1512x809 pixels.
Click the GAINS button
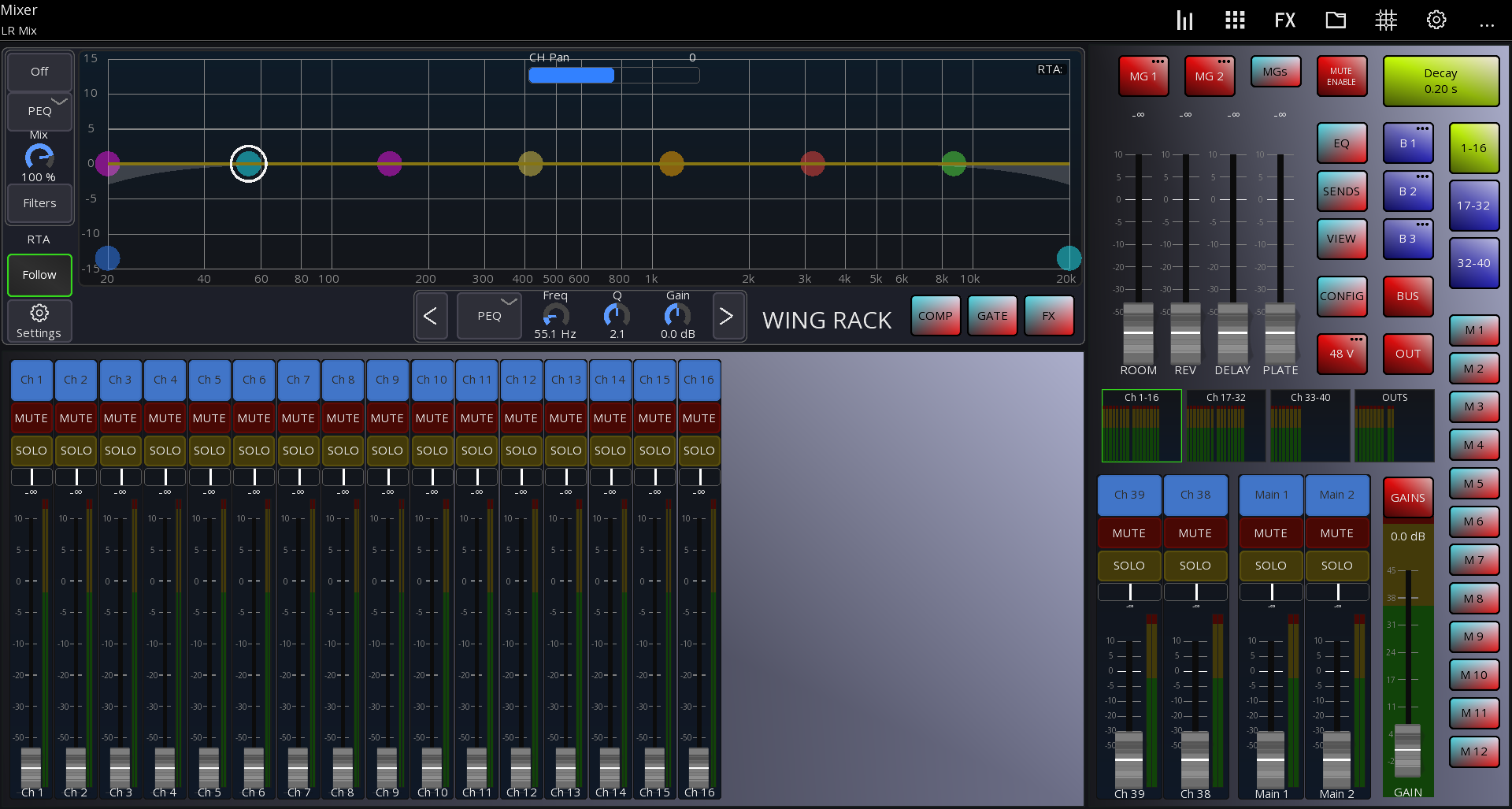pyautogui.click(x=1408, y=498)
